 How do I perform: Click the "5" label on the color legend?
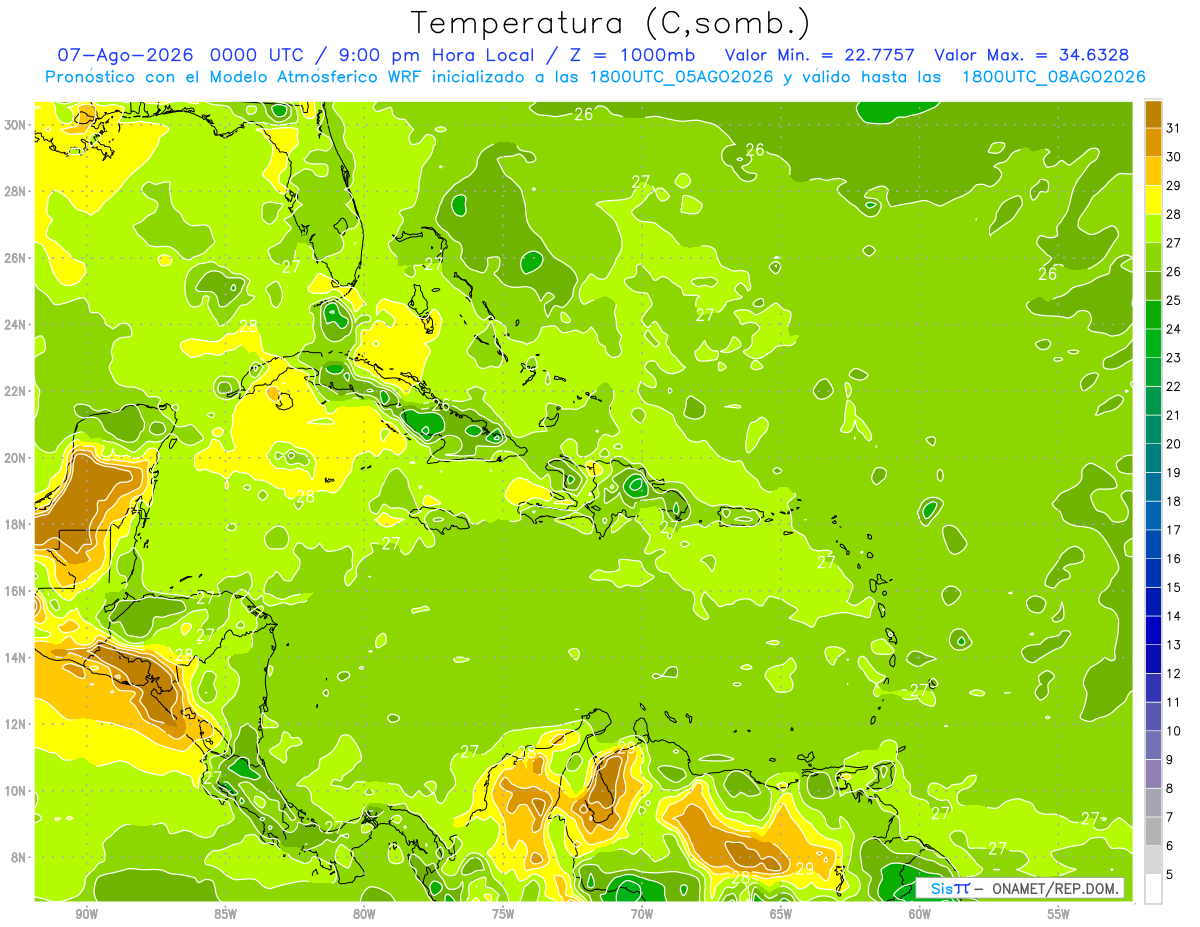click(1170, 875)
